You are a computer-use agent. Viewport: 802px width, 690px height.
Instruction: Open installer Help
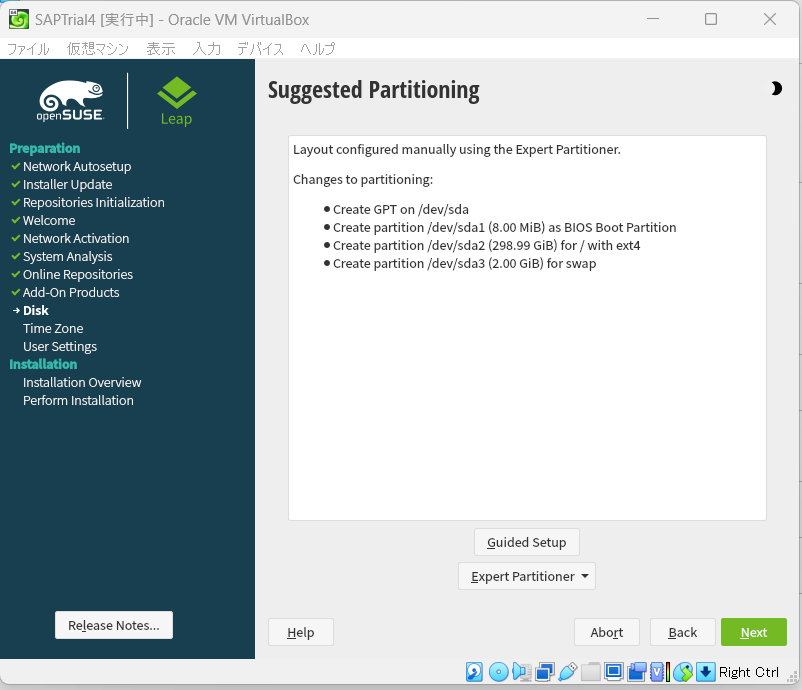coord(301,632)
